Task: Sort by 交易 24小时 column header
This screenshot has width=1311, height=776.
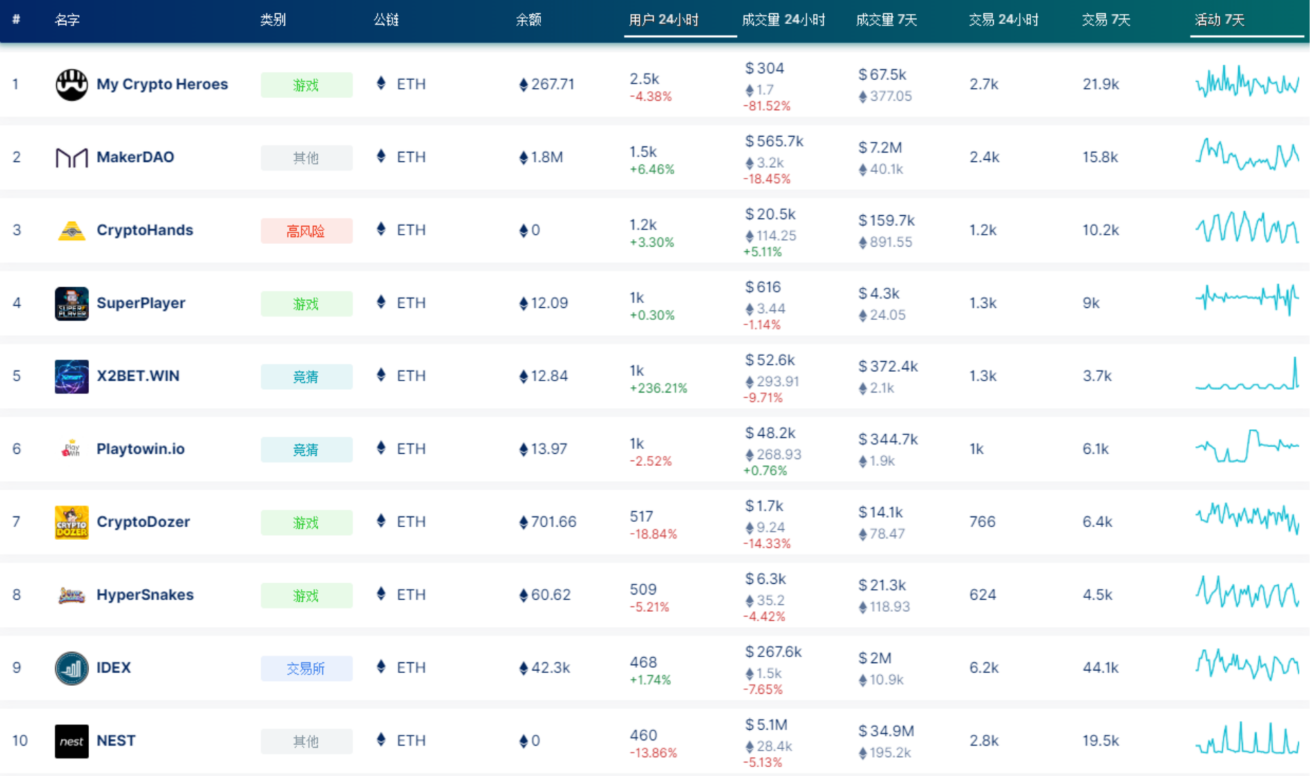Action: click(1004, 20)
